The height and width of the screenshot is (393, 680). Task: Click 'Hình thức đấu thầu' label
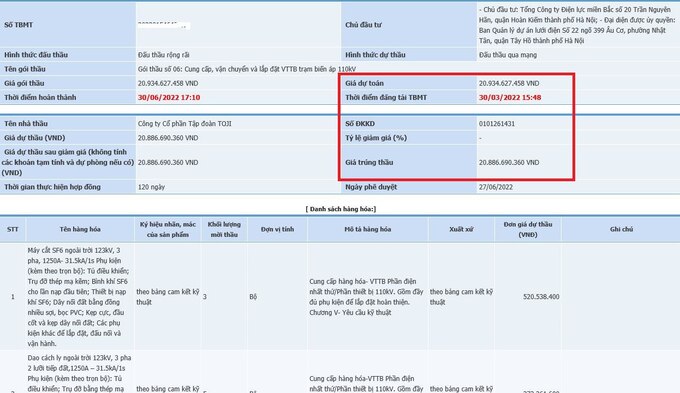(x=36, y=55)
